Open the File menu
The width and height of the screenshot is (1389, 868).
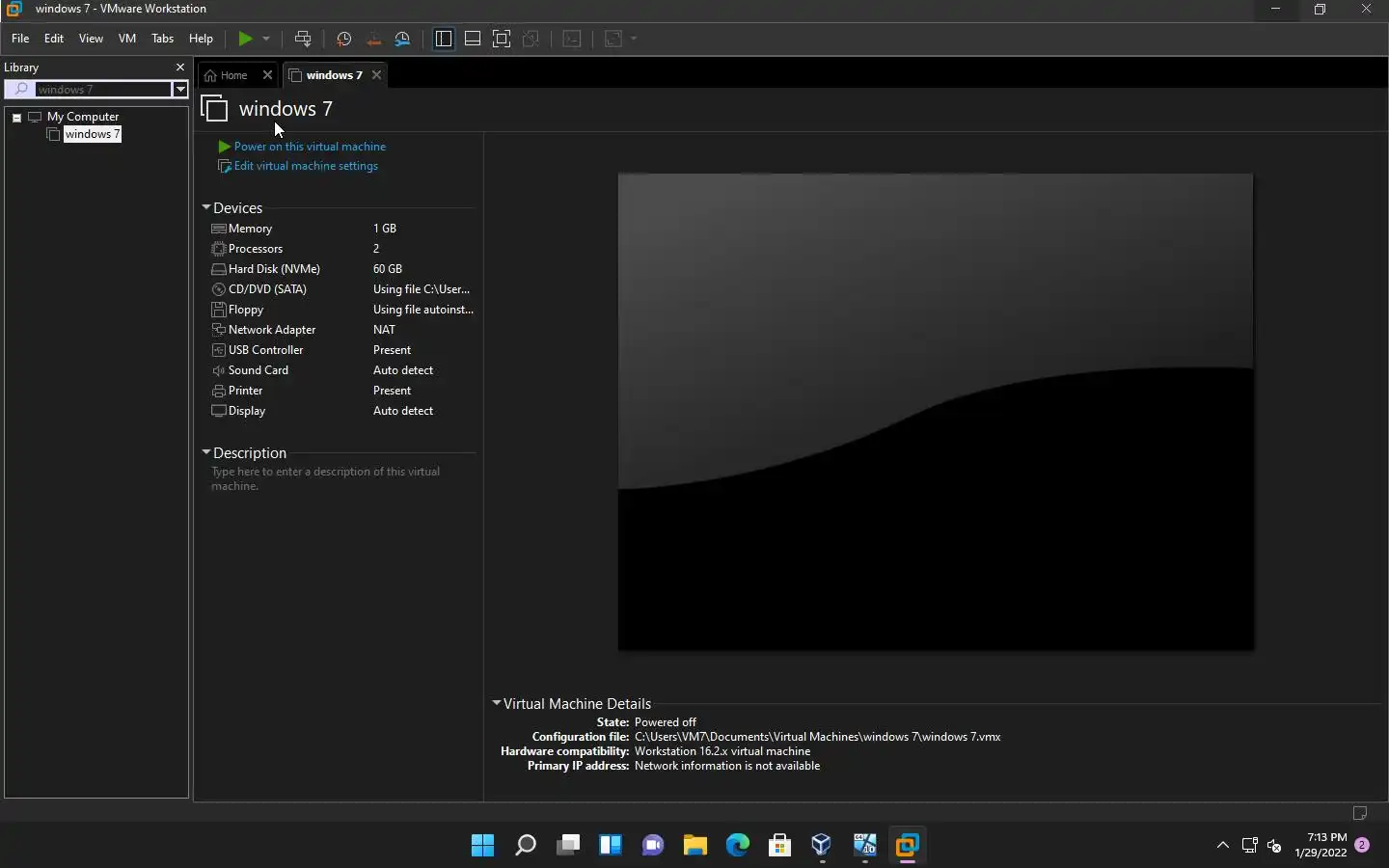(x=20, y=39)
